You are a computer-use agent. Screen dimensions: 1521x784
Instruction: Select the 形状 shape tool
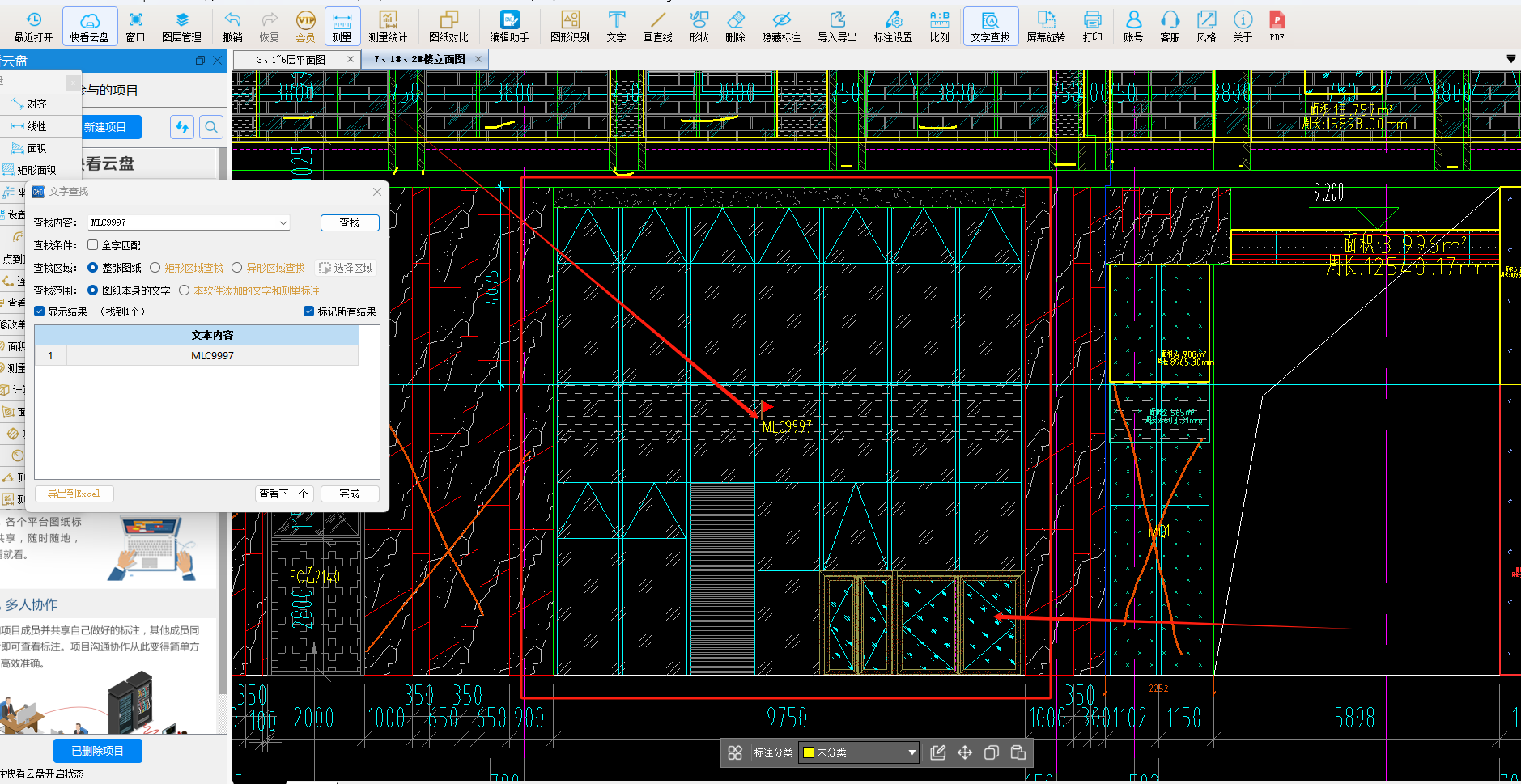[x=699, y=27]
